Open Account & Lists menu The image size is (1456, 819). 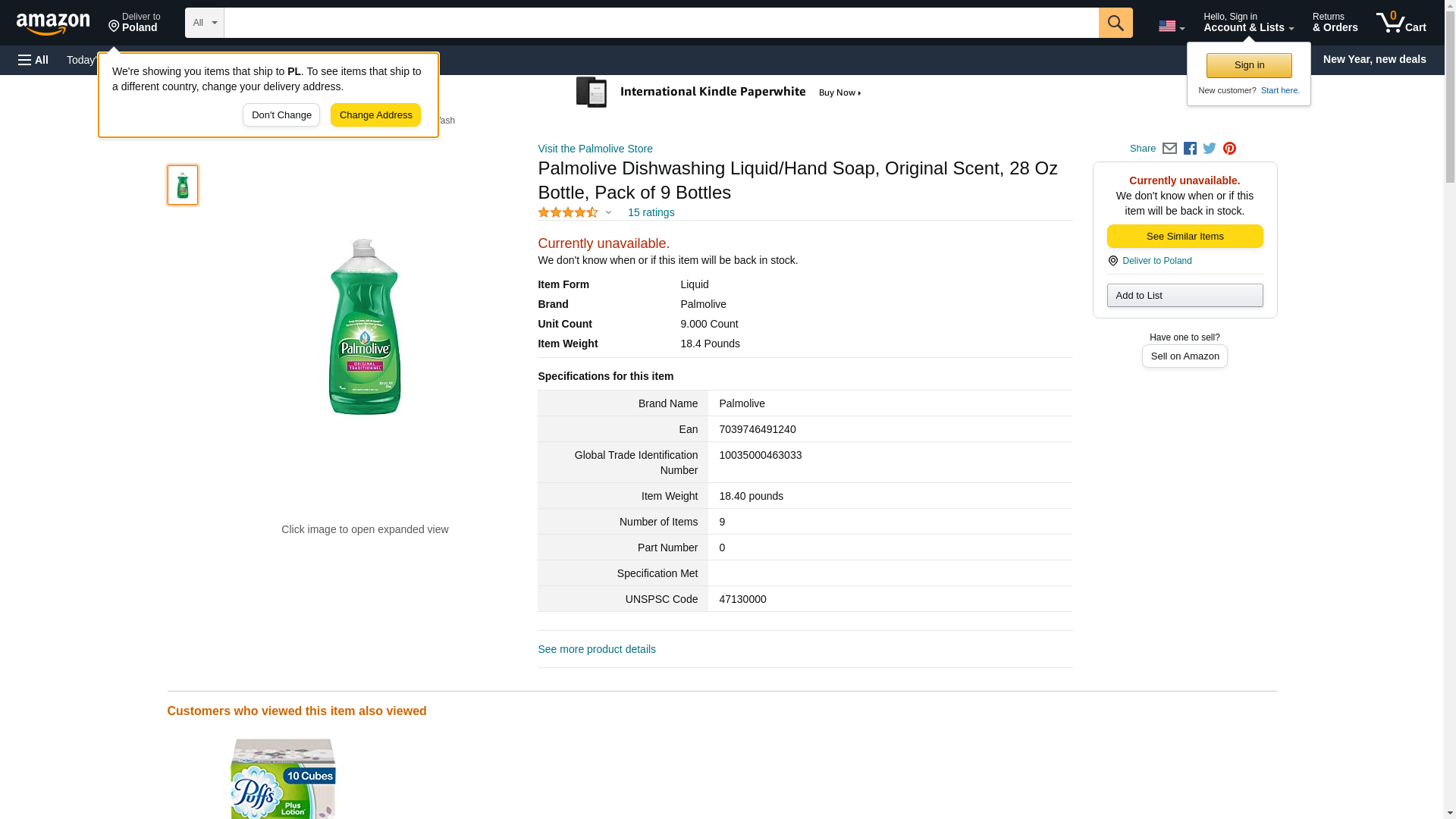(1248, 23)
